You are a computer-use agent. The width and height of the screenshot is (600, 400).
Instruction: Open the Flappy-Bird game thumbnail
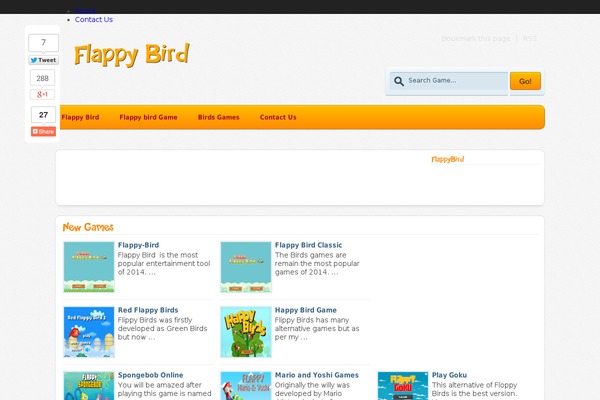(89, 267)
